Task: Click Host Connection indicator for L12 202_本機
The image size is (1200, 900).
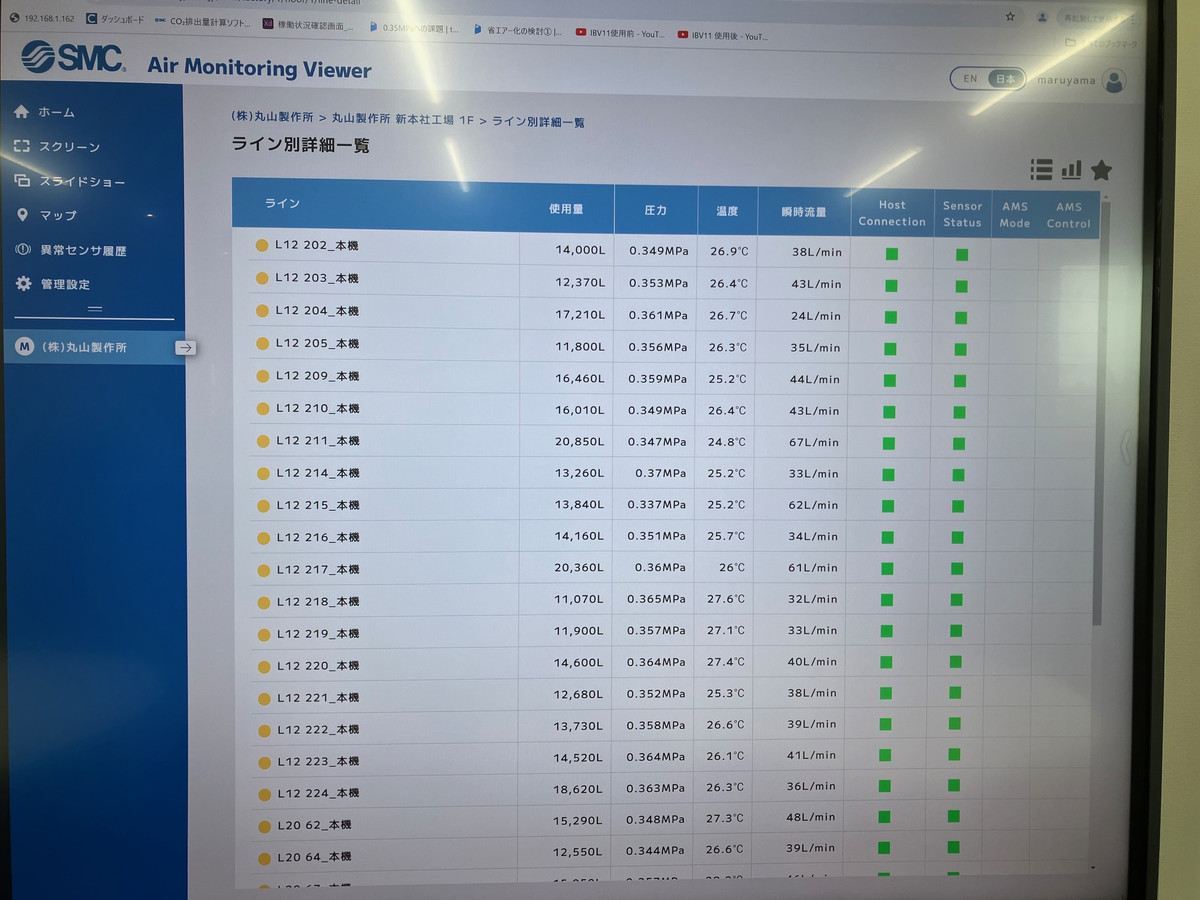Action: tap(892, 254)
